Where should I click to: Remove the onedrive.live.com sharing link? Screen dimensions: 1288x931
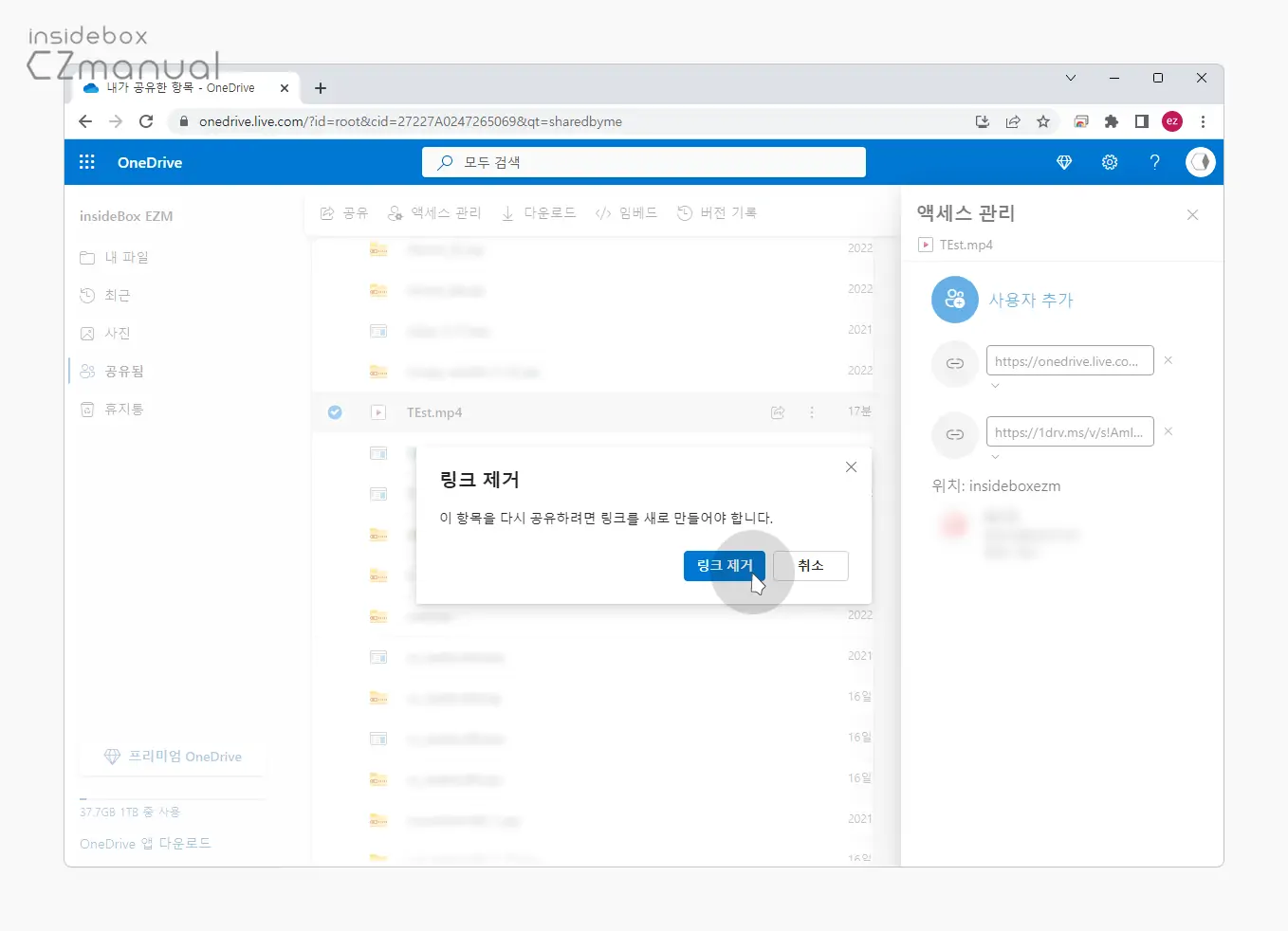pyautogui.click(x=1168, y=360)
